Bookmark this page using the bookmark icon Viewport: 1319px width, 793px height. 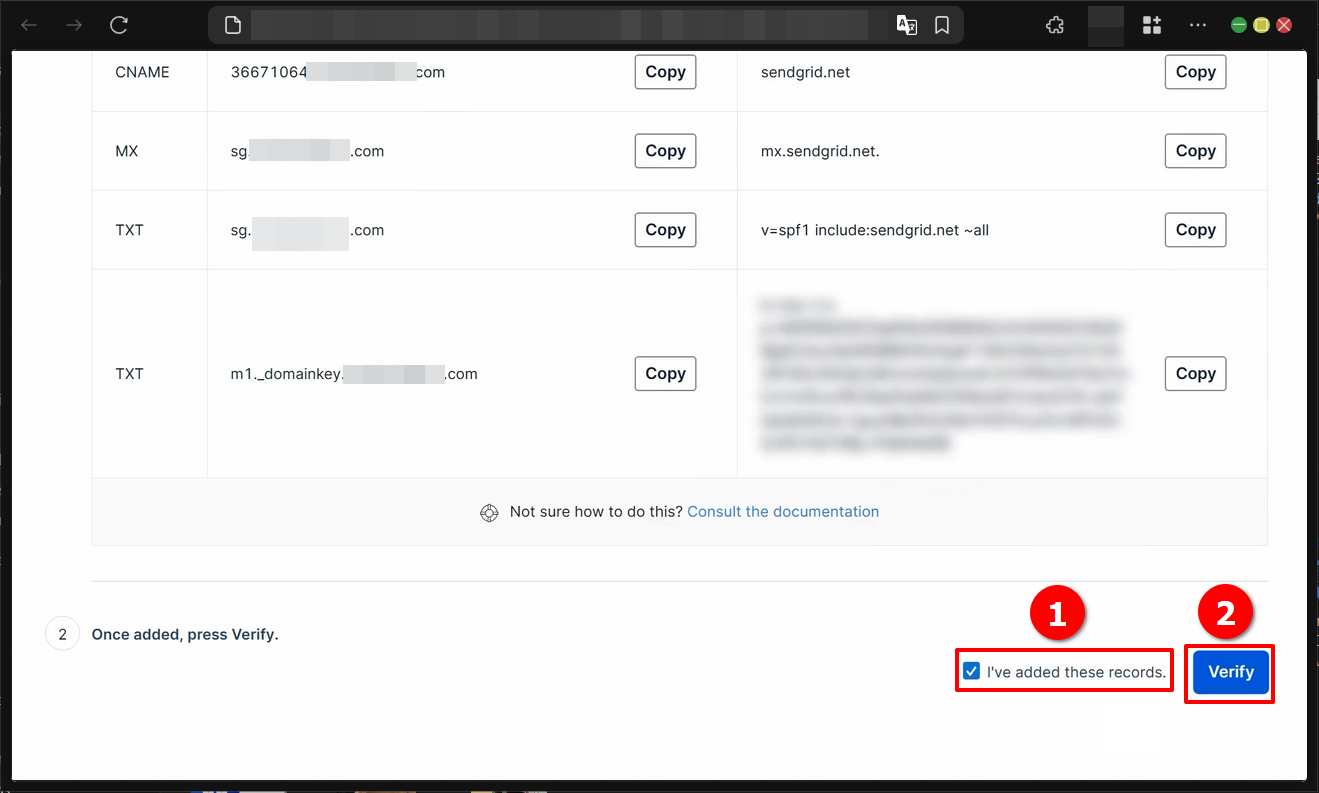[x=941, y=25]
